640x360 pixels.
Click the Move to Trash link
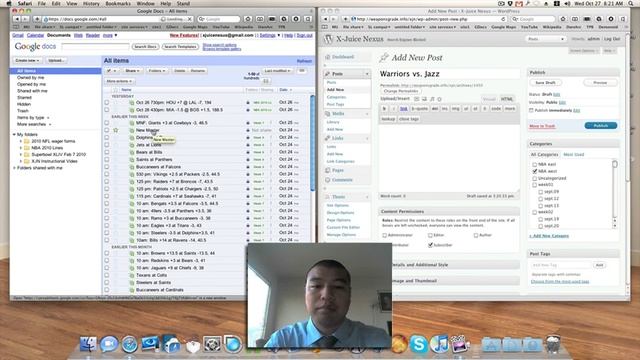click(542, 126)
